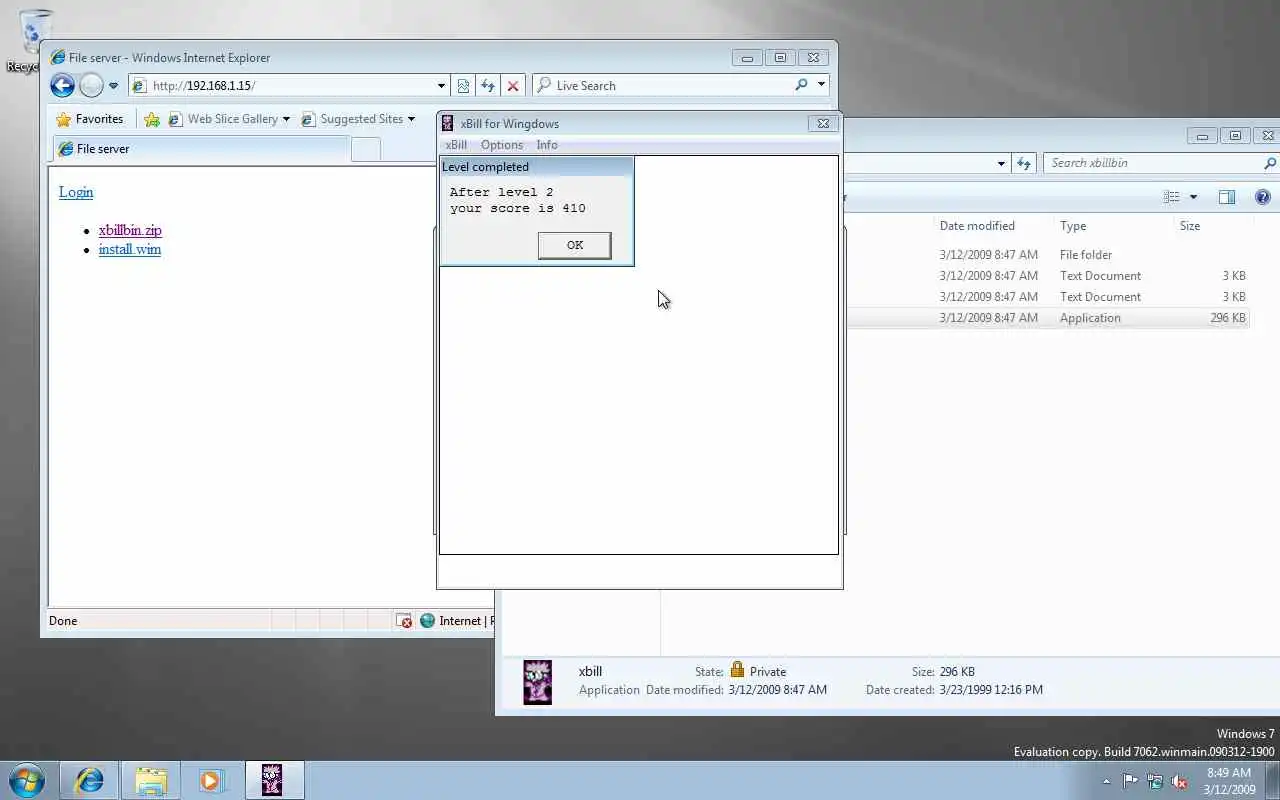Select the Recycle Bin desktop icon

[x=32, y=40]
